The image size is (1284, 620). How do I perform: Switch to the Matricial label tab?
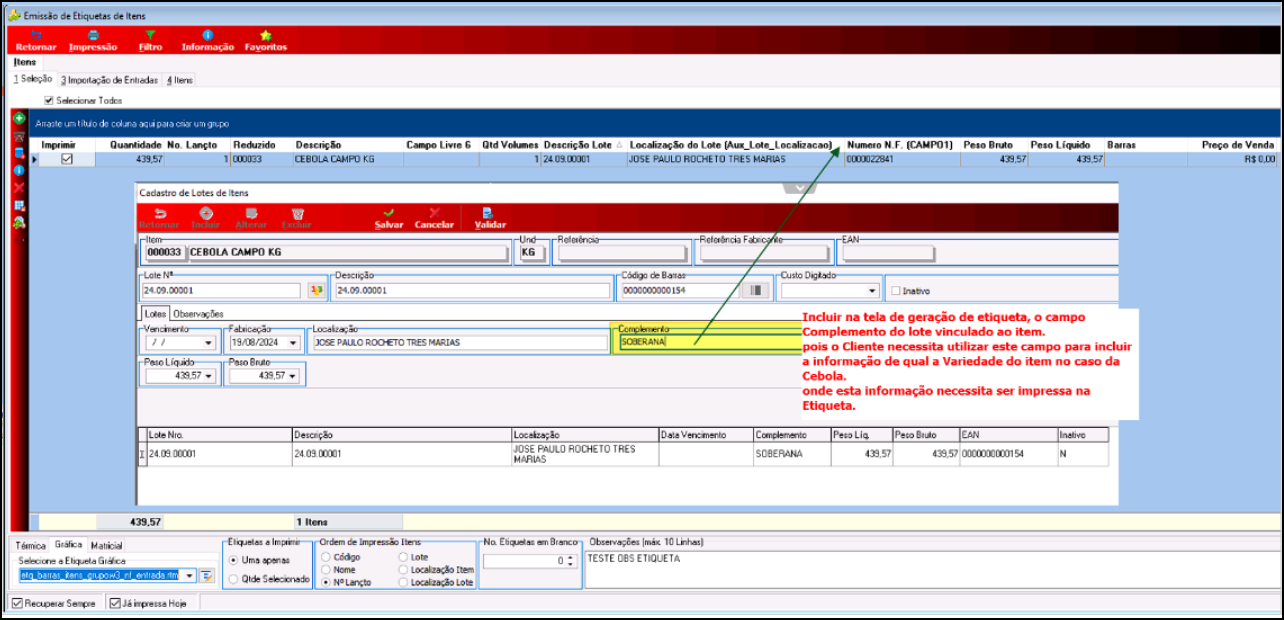tap(106, 546)
